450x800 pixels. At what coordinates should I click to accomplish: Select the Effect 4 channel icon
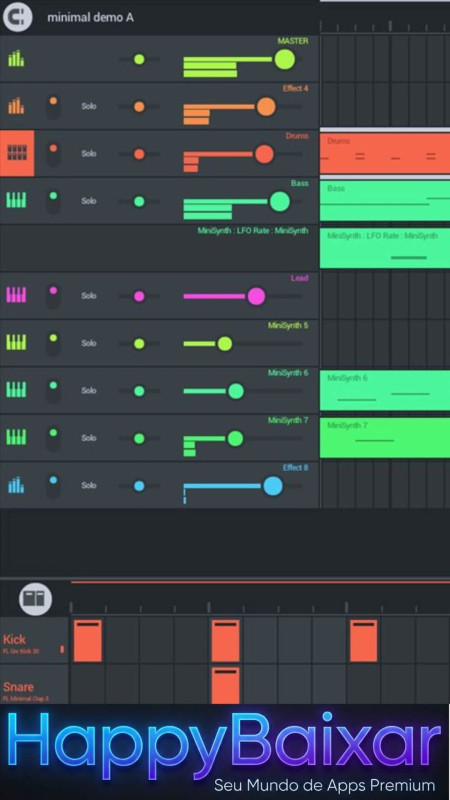coord(16,106)
